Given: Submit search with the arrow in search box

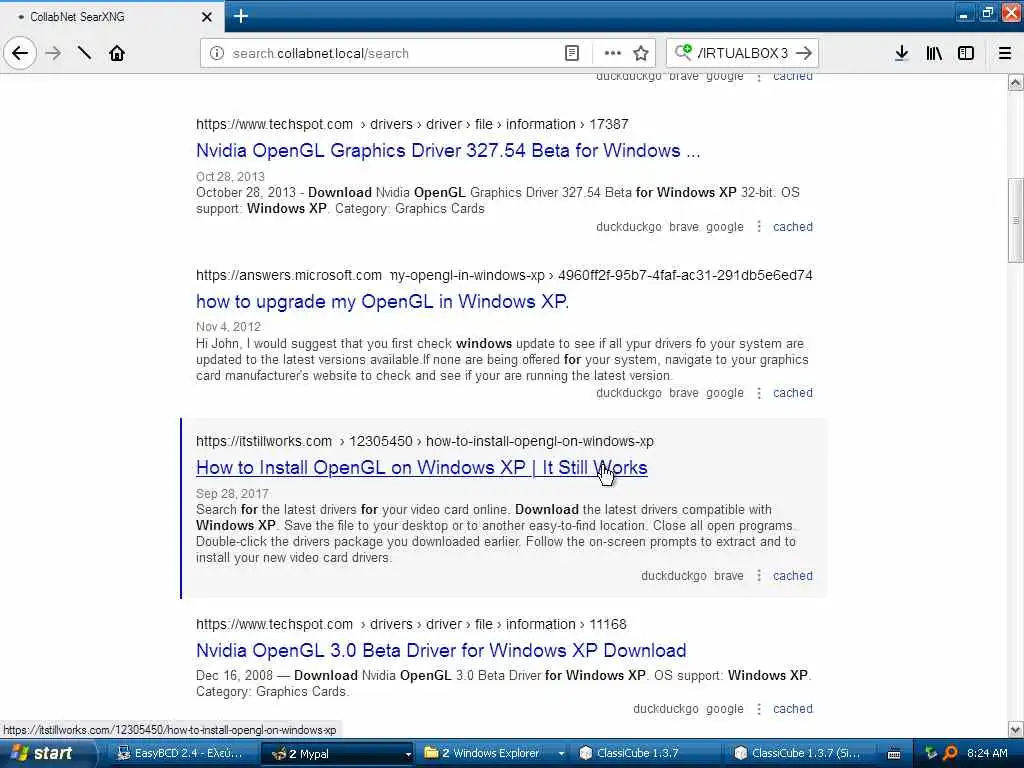Looking at the screenshot, I should pos(804,53).
